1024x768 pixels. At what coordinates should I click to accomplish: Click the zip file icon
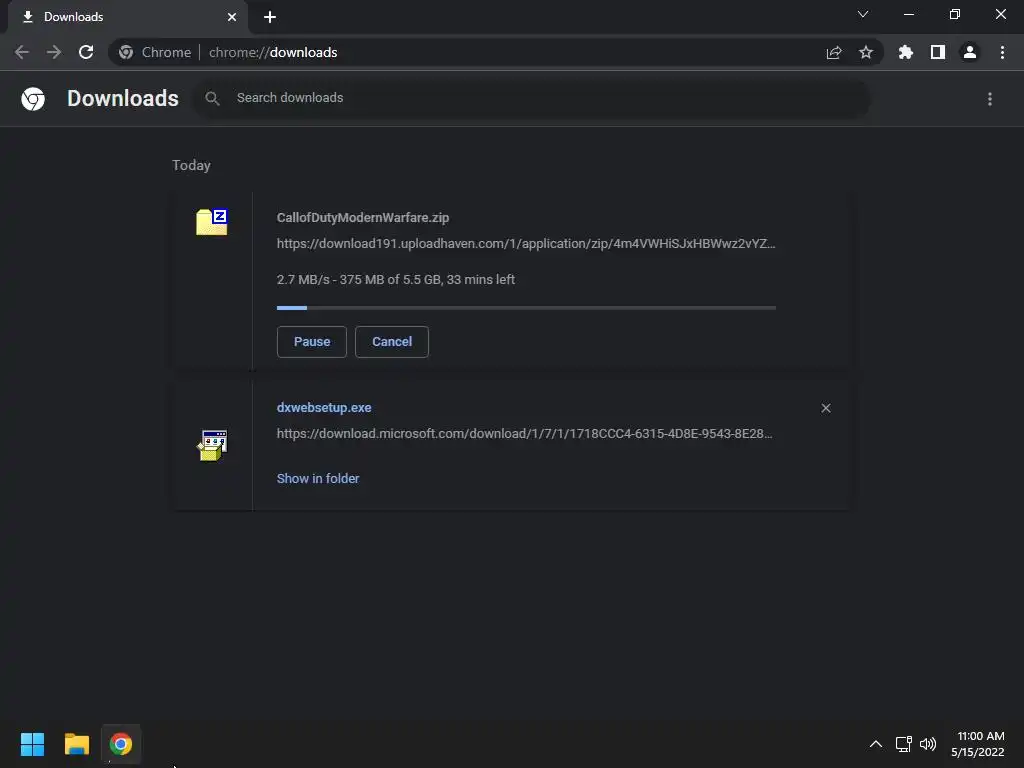coord(212,222)
